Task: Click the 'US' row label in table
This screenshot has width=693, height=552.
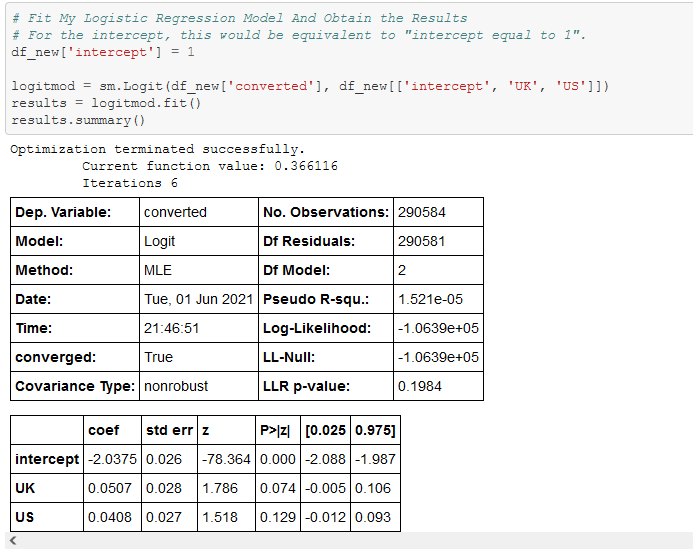Action: [x=47, y=517]
